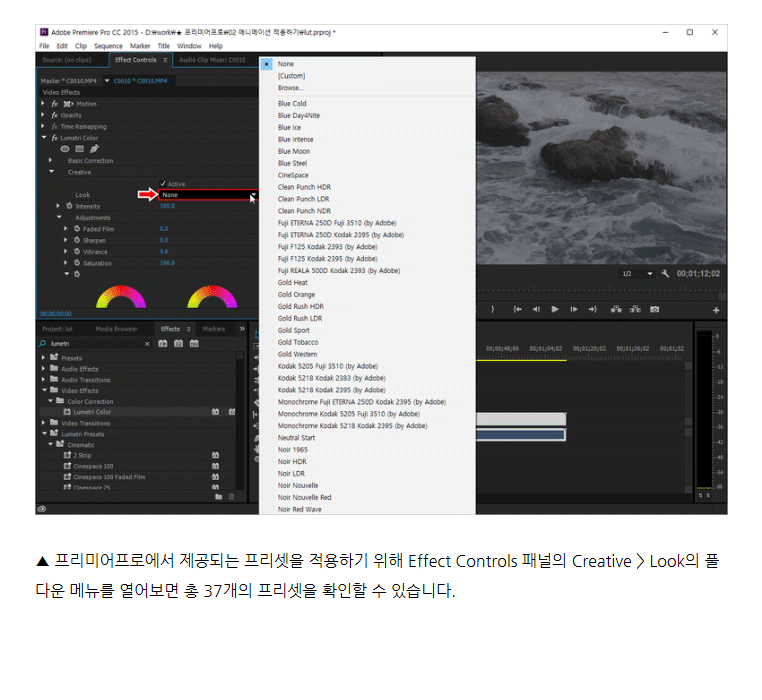Collapse the Creative section
762x700 pixels.
tap(52, 172)
